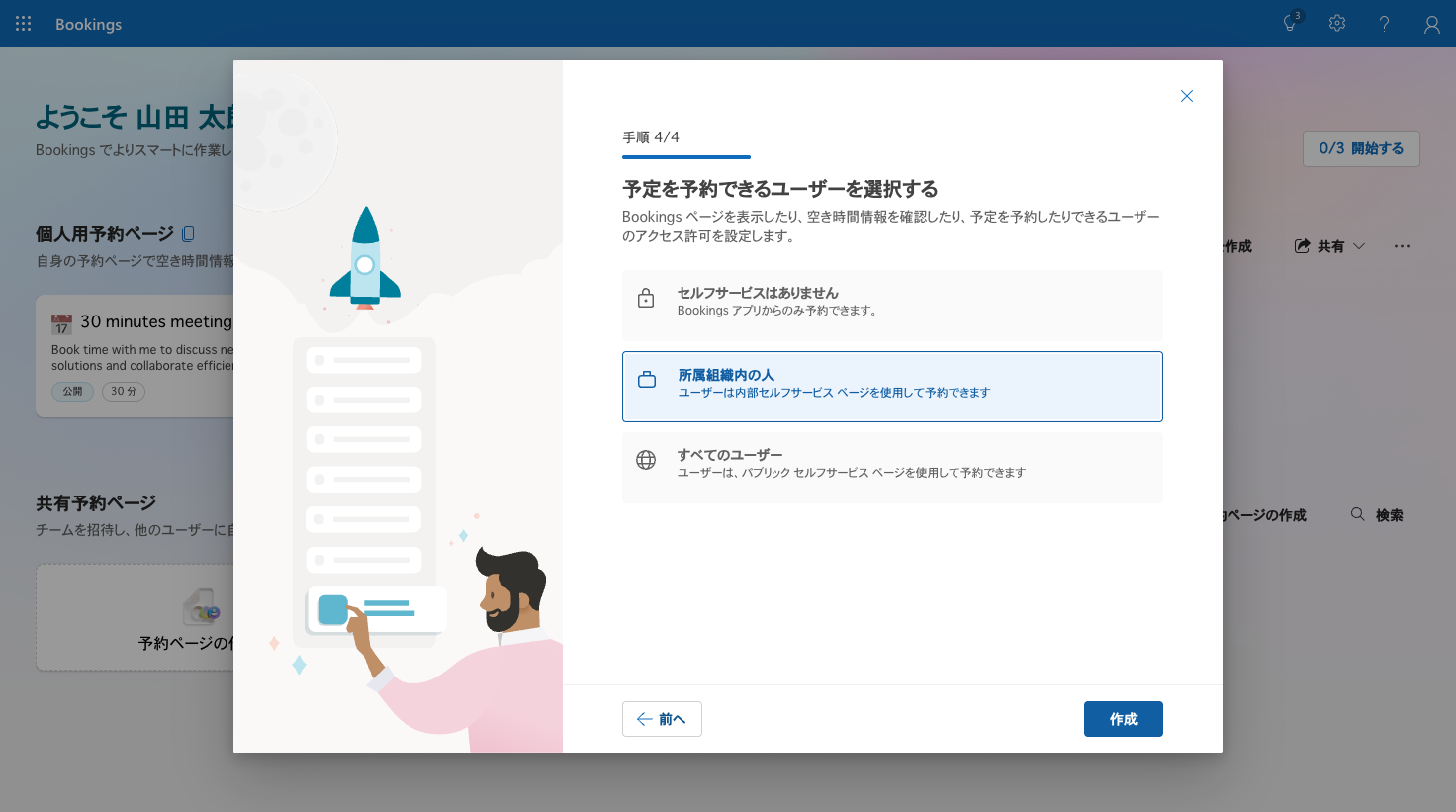Click the 手順 4/4 step indicator text
1456x812 pixels.
point(651,137)
